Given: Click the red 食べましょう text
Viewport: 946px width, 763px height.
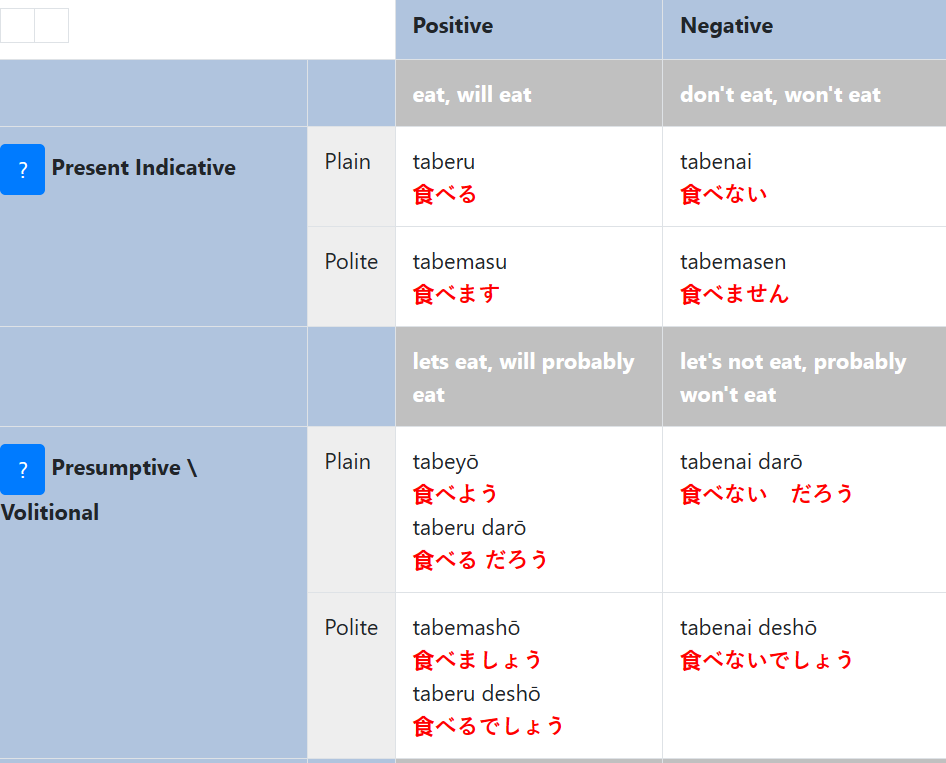Looking at the screenshot, I should point(477,660).
